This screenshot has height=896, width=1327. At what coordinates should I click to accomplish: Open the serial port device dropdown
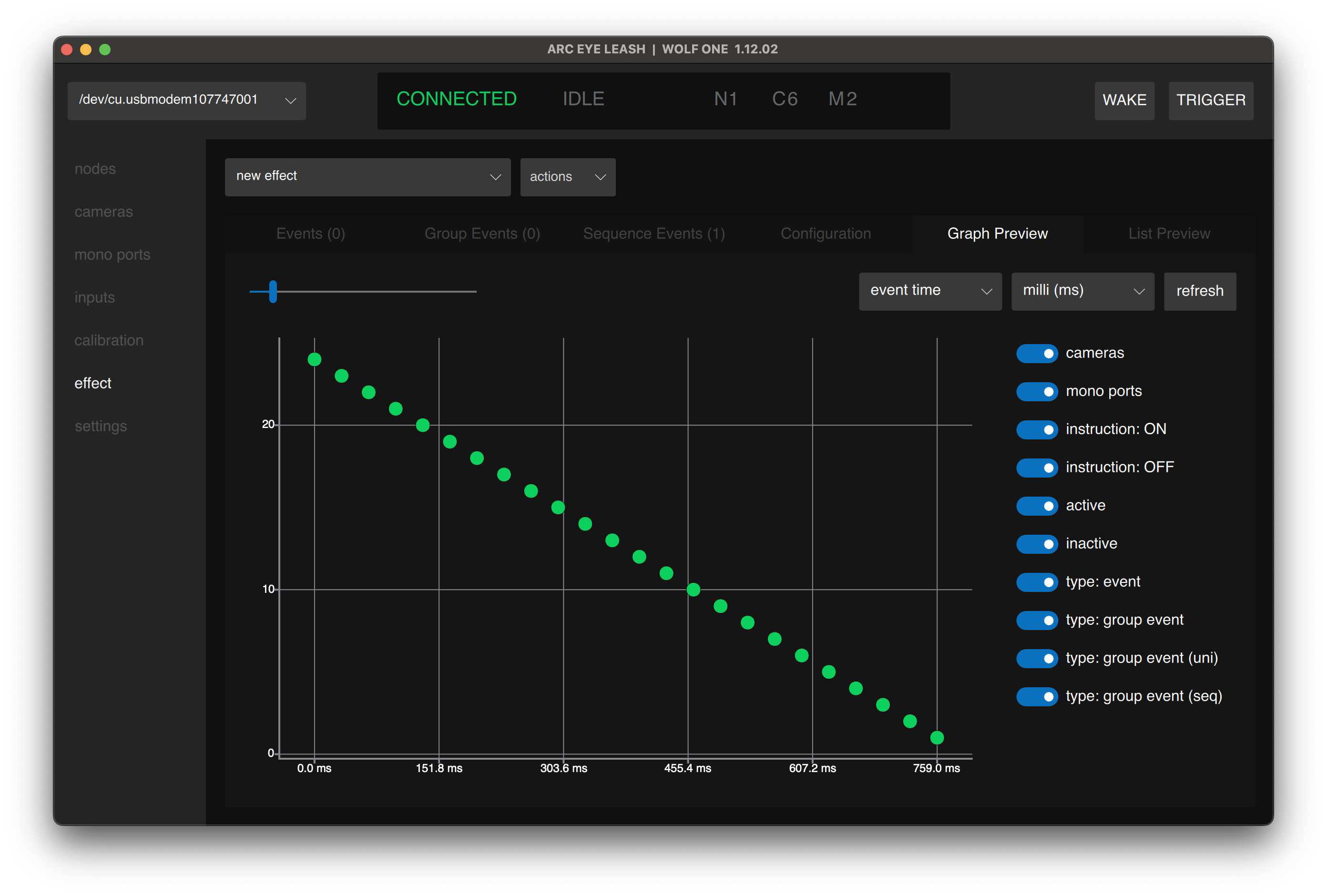coord(186,101)
